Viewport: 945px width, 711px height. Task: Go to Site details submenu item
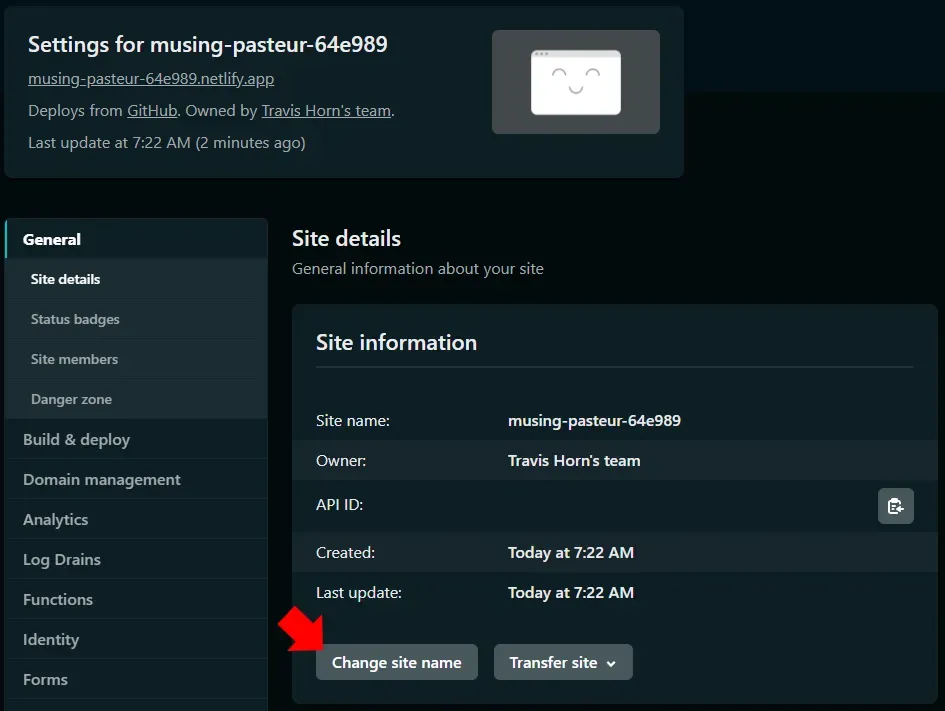click(65, 279)
